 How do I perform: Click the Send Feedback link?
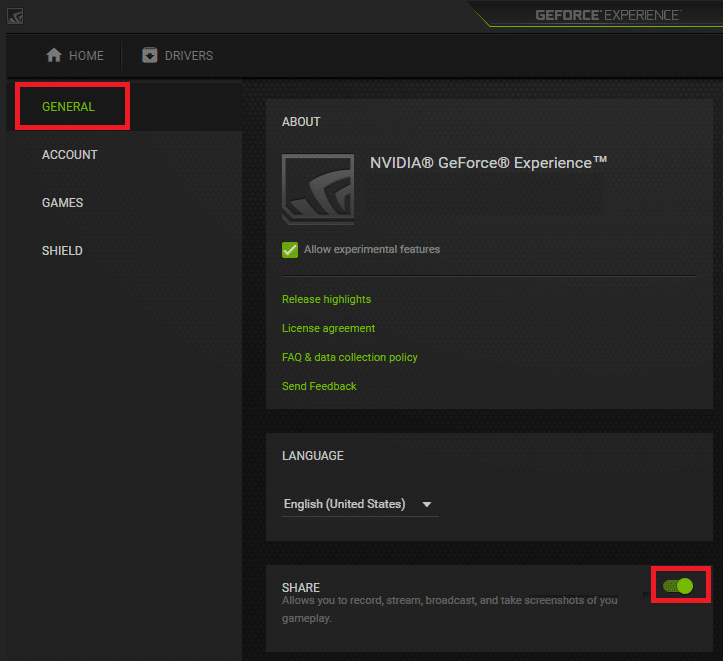pos(319,386)
